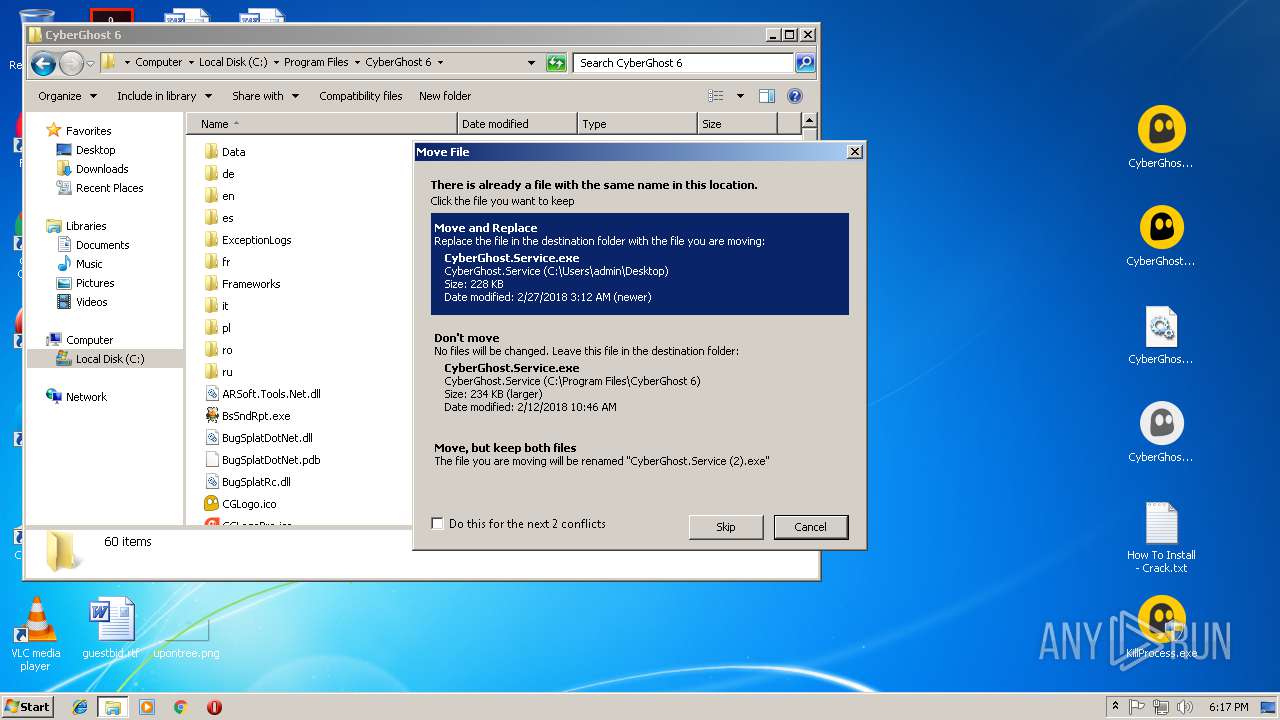The image size is (1280, 720).
Task: Open the Explorer help icon
Action: coord(795,96)
